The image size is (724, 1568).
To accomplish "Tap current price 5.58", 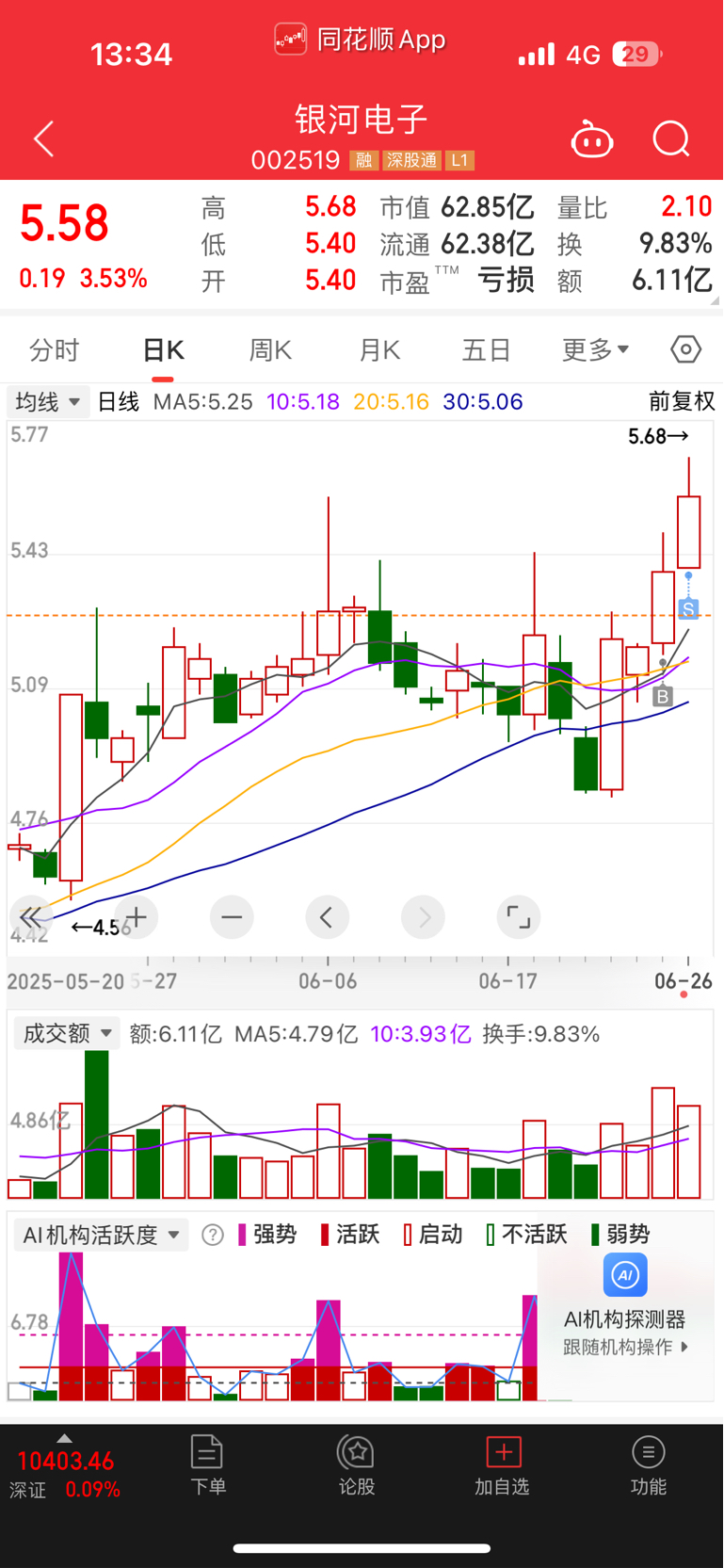I will pyautogui.click(x=64, y=224).
